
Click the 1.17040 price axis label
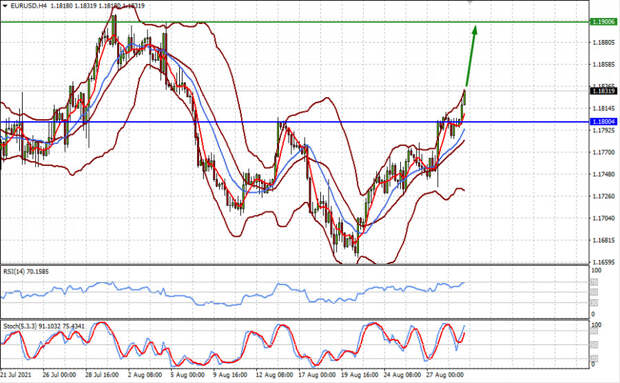coord(604,218)
